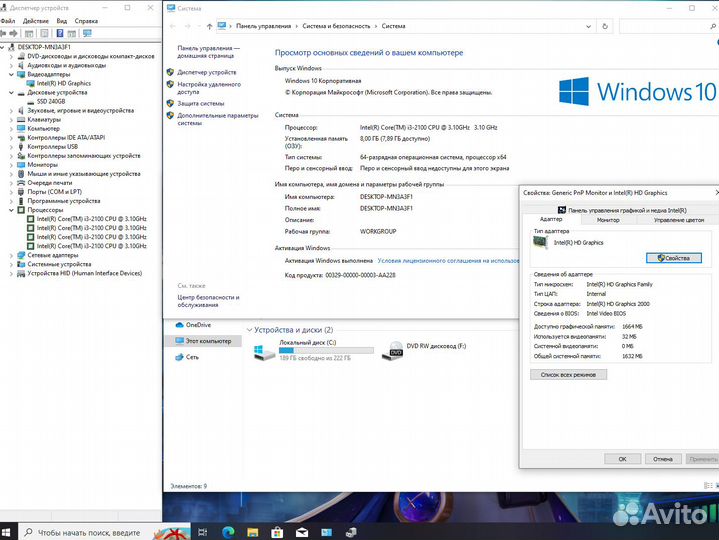
Task: Click Help icon in Device Manager toolbar
Action: (60, 33)
